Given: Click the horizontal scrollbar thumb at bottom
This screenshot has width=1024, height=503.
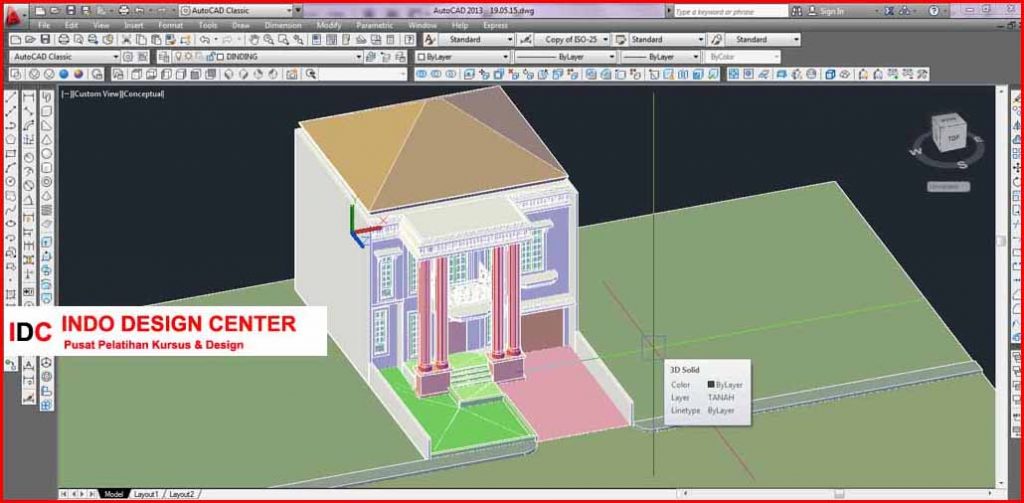Looking at the screenshot, I should click(839, 494).
